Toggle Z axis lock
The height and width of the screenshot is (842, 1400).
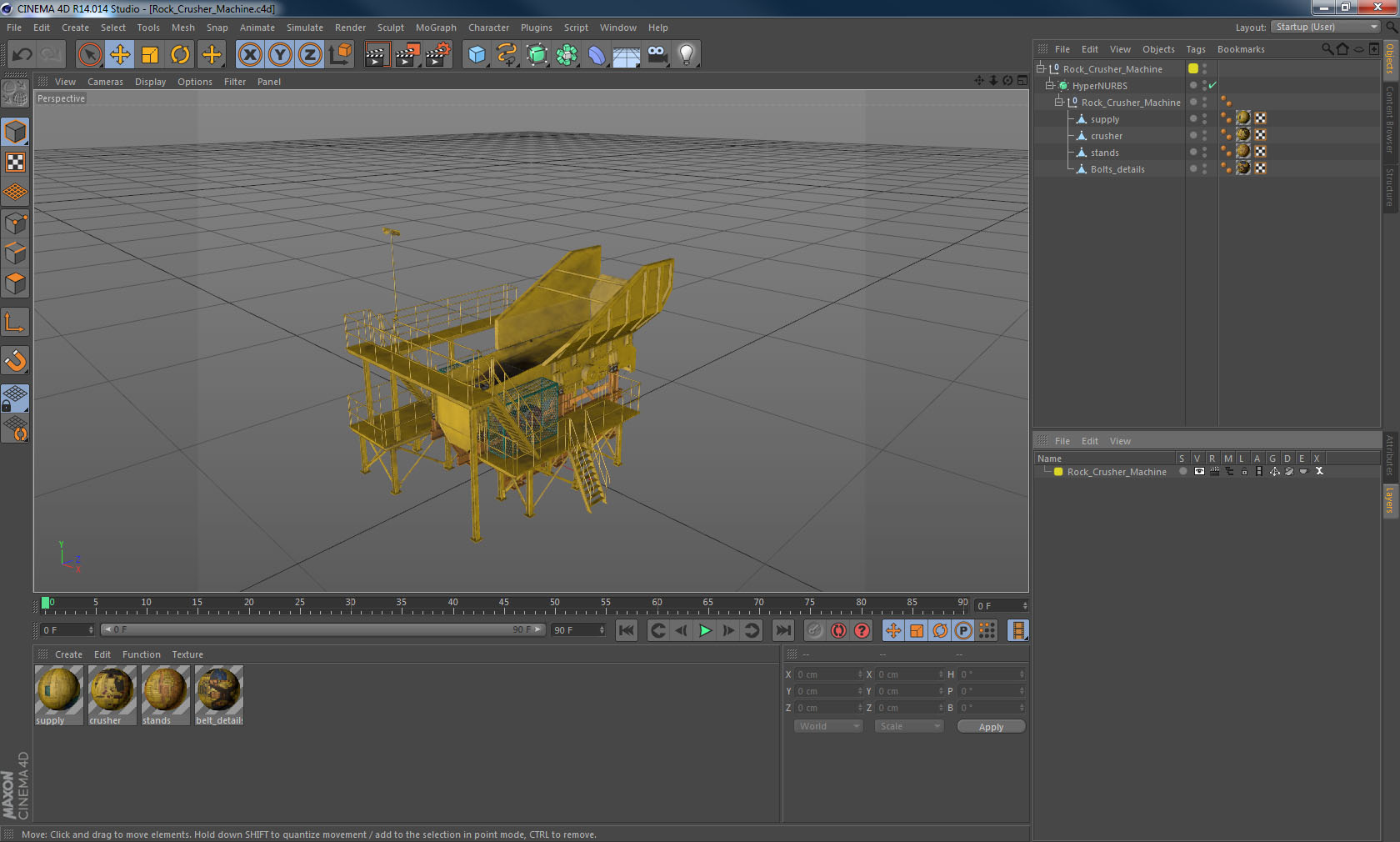click(x=310, y=55)
